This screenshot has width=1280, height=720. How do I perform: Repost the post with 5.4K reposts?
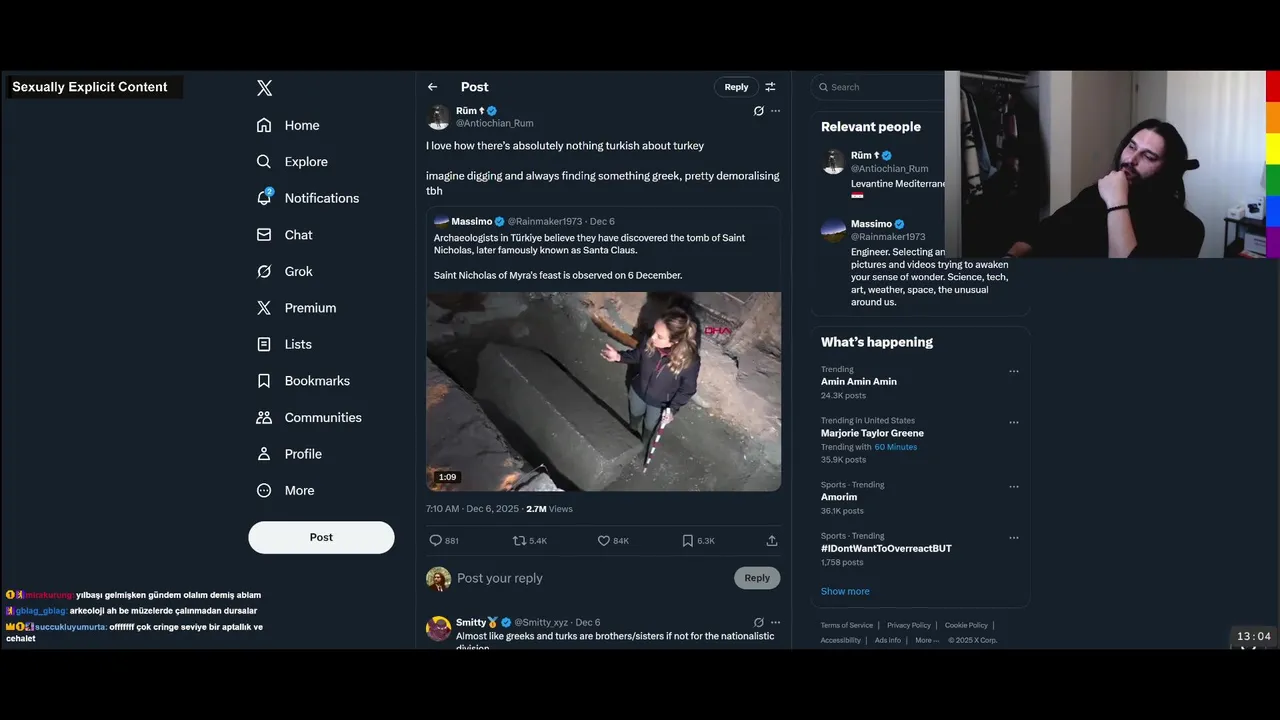point(529,540)
